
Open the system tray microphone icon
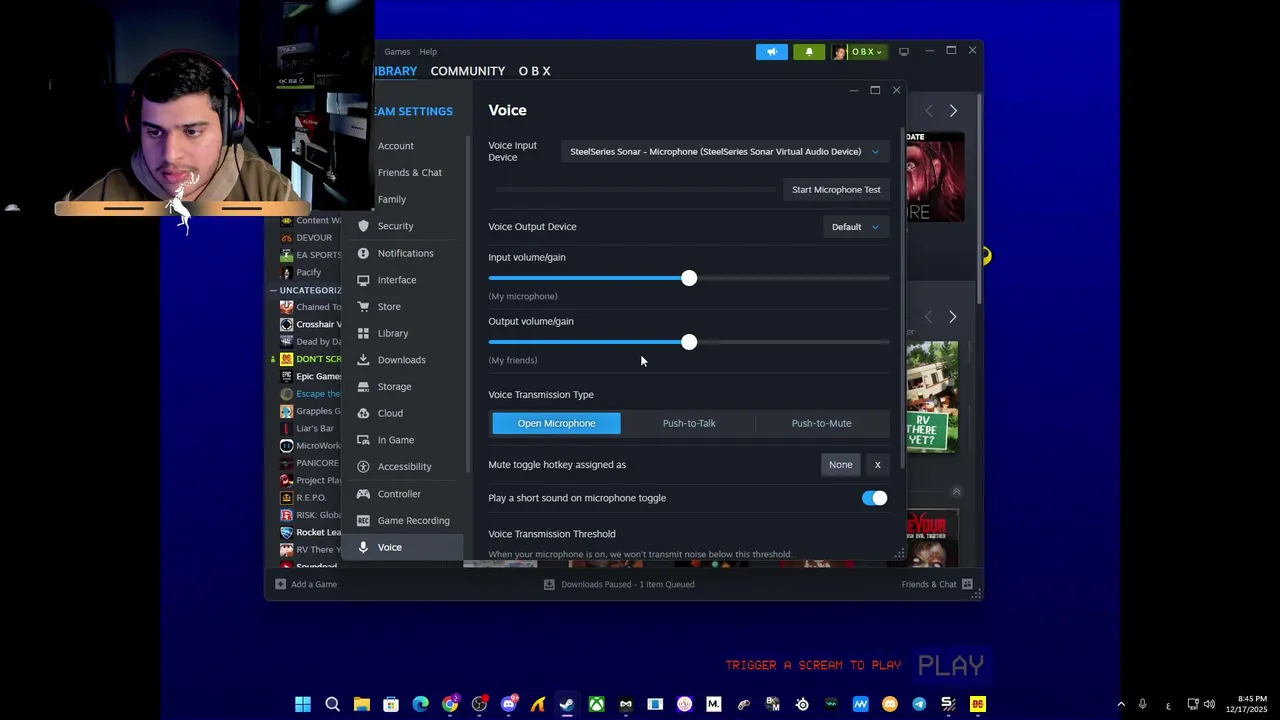pyautogui.click(x=1142, y=704)
